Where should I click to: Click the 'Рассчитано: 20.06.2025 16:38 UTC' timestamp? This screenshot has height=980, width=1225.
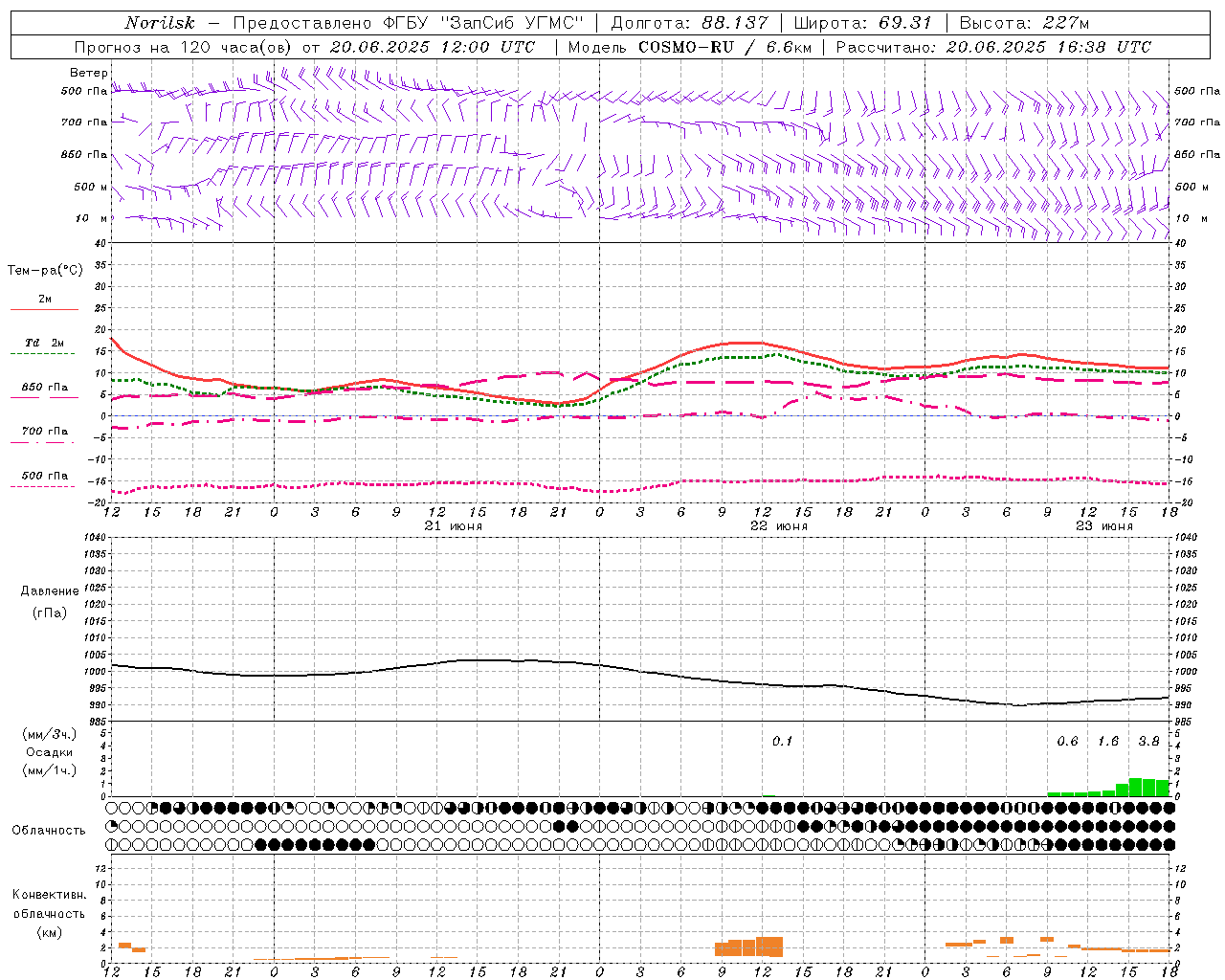tap(993, 47)
